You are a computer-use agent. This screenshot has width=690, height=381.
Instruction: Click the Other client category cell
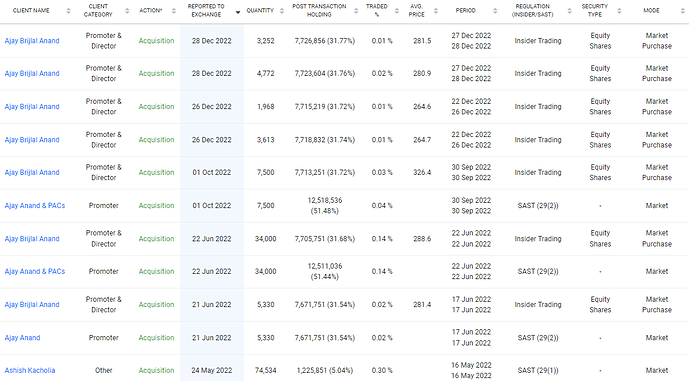coord(103,370)
